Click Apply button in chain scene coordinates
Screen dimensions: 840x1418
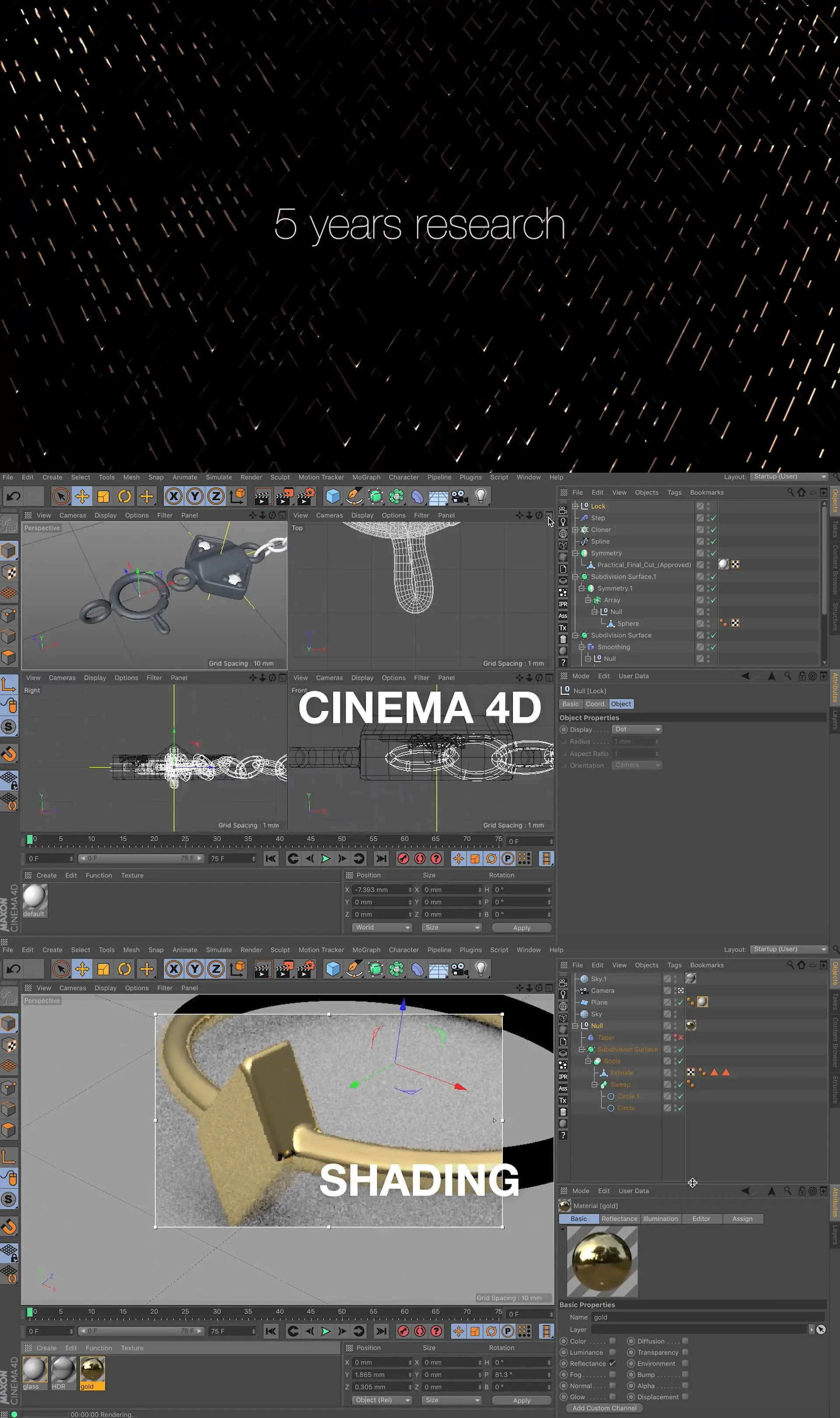[x=521, y=928]
